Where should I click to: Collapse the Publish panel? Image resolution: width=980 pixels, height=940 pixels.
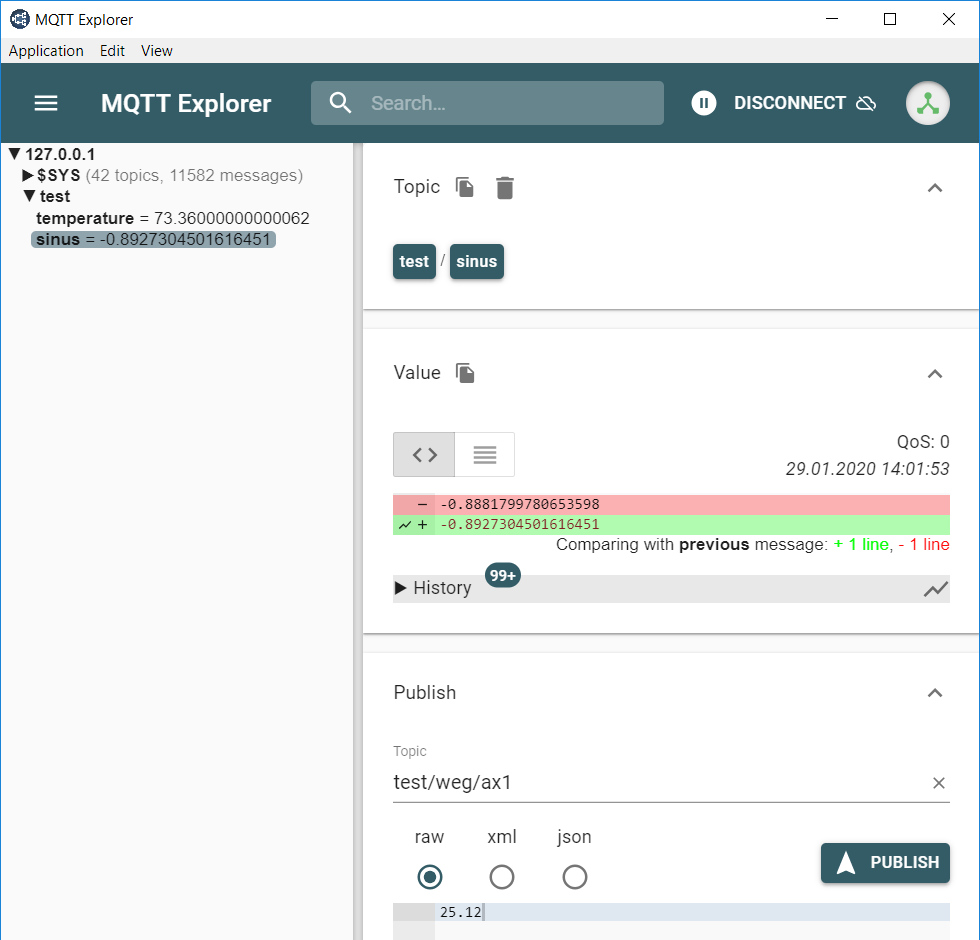click(x=935, y=692)
